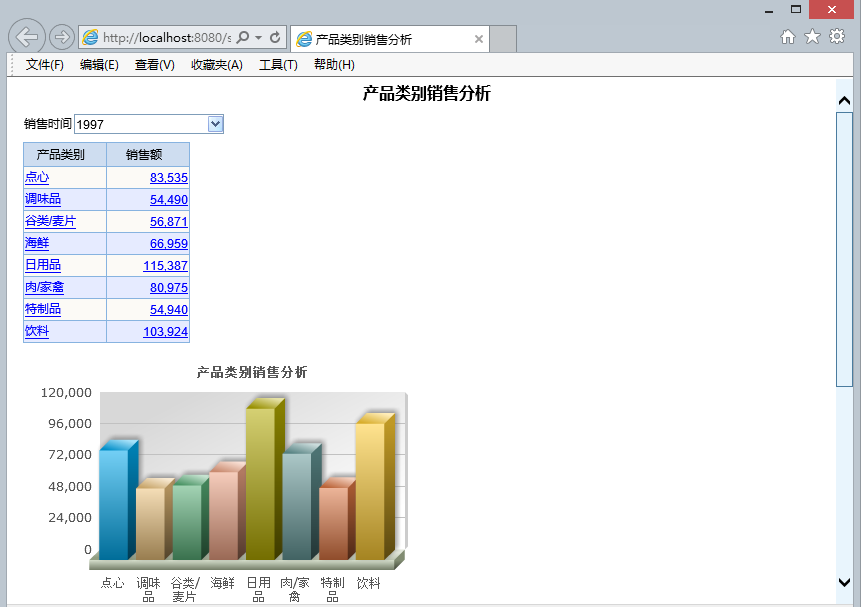Click the 调味品 category link
Image resolution: width=861 pixels, height=607 pixels.
pos(43,199)
